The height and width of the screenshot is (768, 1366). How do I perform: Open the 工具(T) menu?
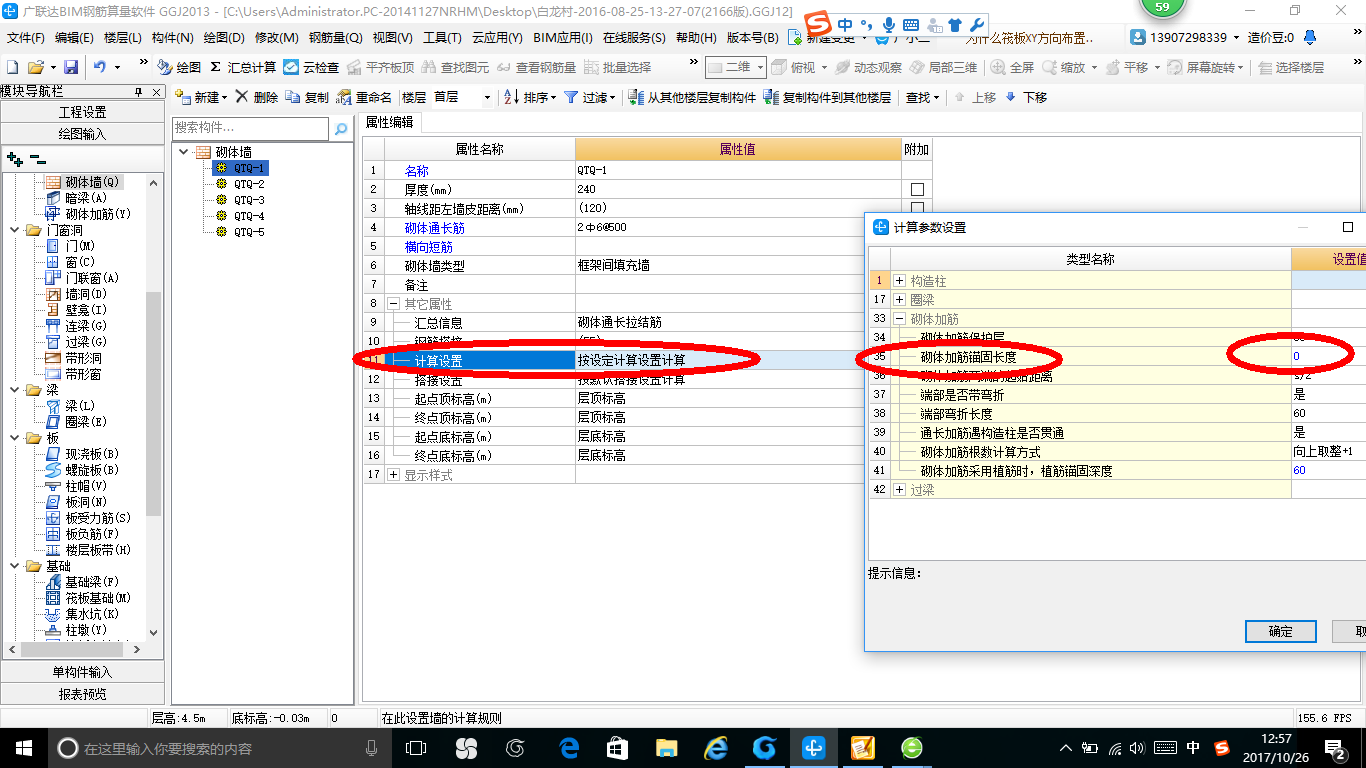(442, 37)
